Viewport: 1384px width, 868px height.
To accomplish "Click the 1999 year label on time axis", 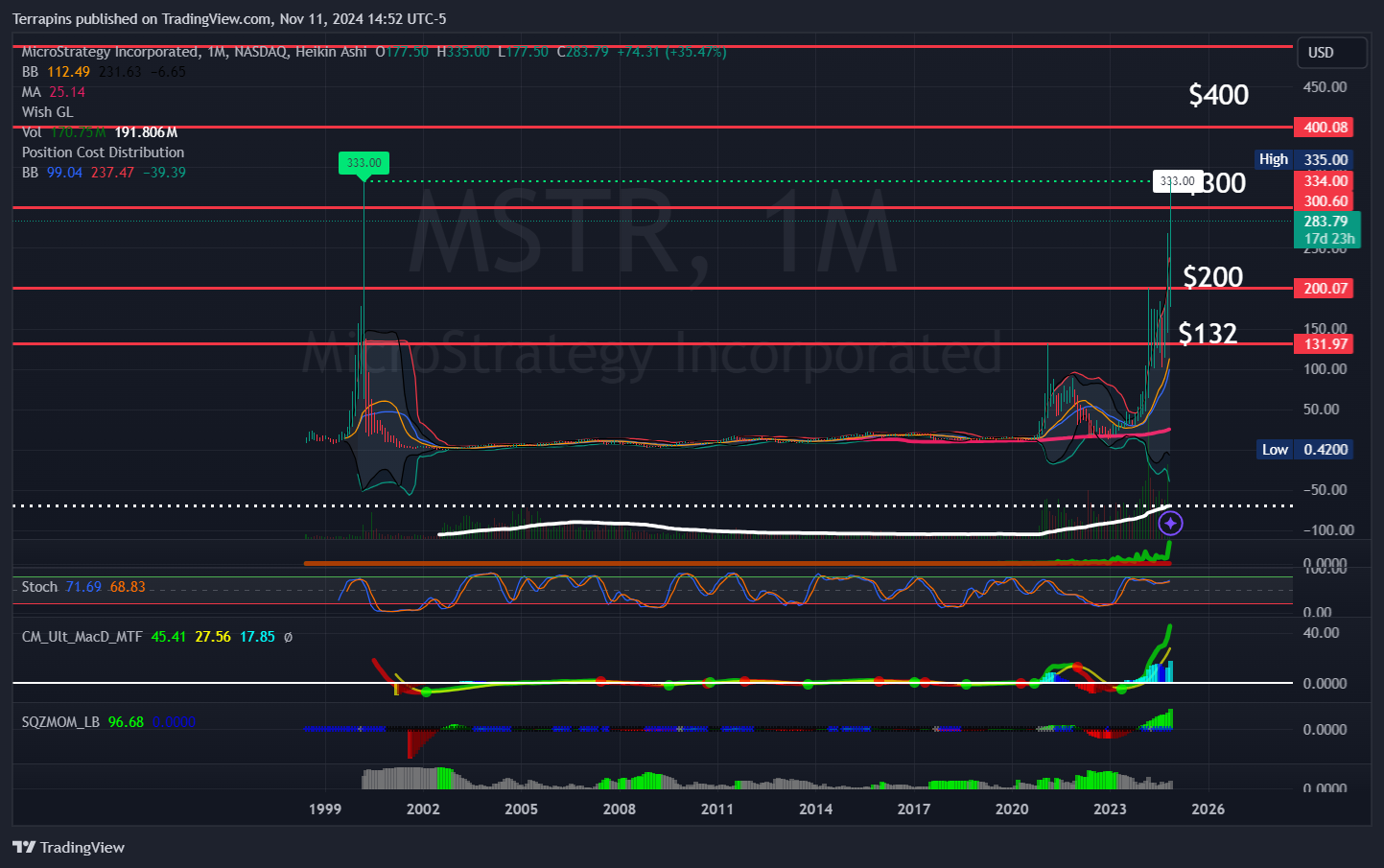I will pyautogui.click(x=325, y=809).
